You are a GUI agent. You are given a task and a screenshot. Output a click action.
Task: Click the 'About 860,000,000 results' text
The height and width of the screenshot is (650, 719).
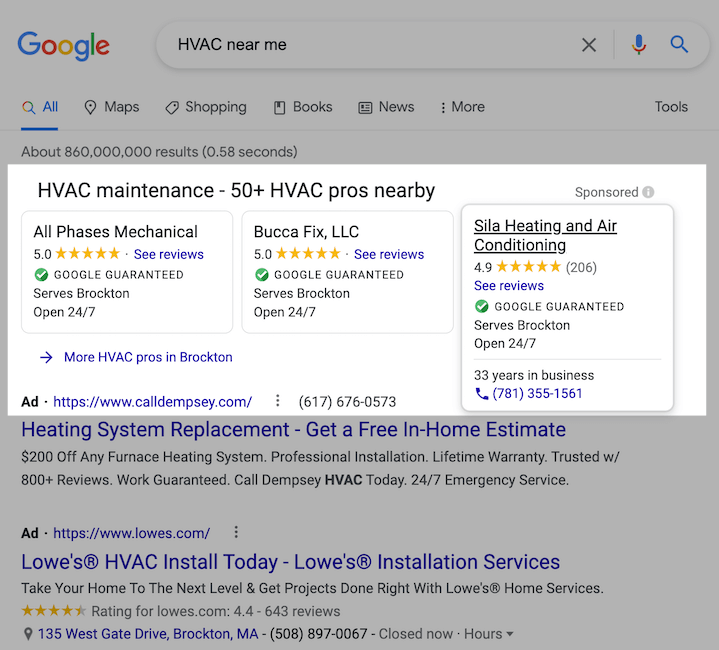tap(159, 152)
